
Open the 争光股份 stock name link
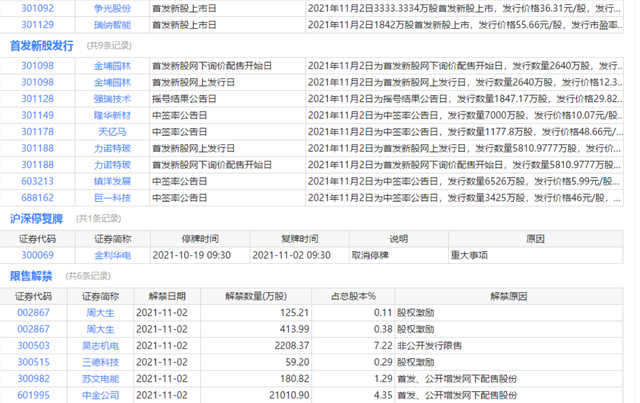click(x=112, y=8)
